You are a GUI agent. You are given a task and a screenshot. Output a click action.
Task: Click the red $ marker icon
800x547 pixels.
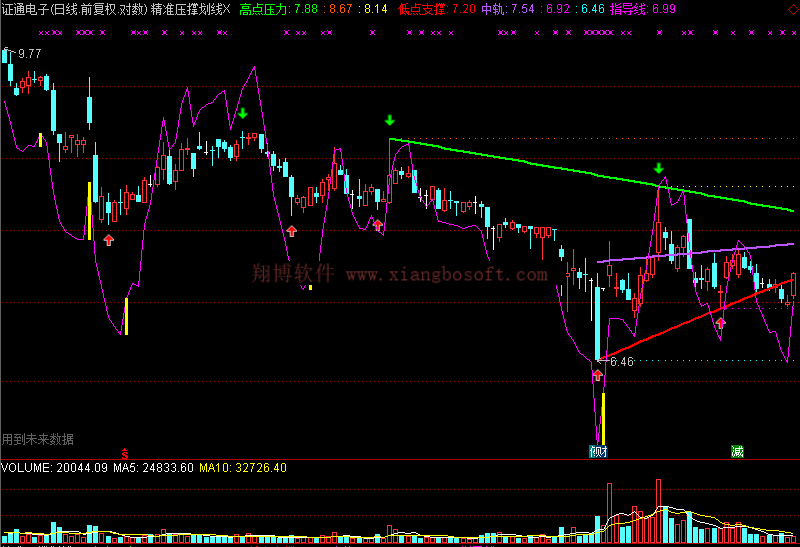point(124,452)
